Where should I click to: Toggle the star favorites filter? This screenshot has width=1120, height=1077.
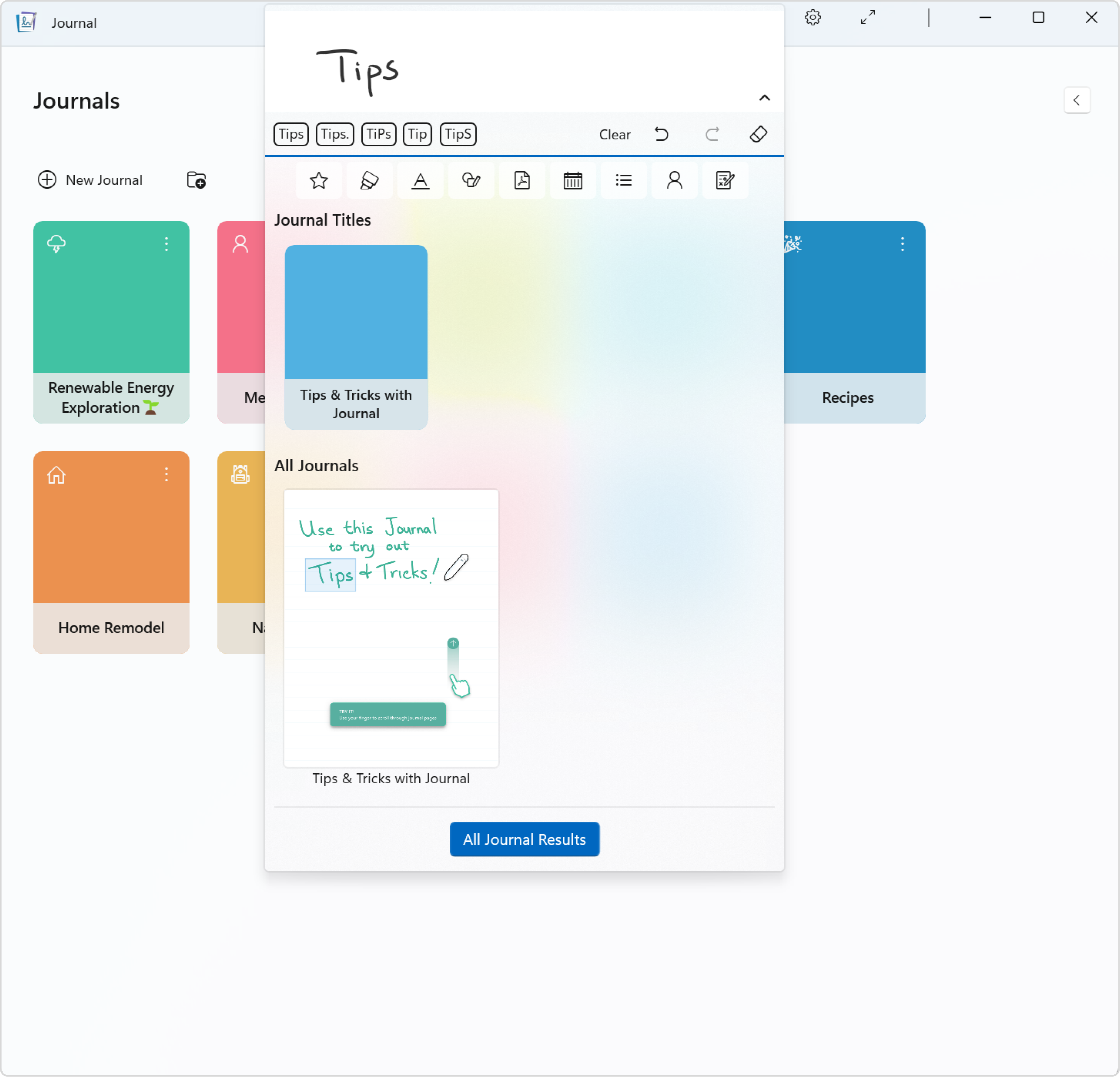point(318,181)
